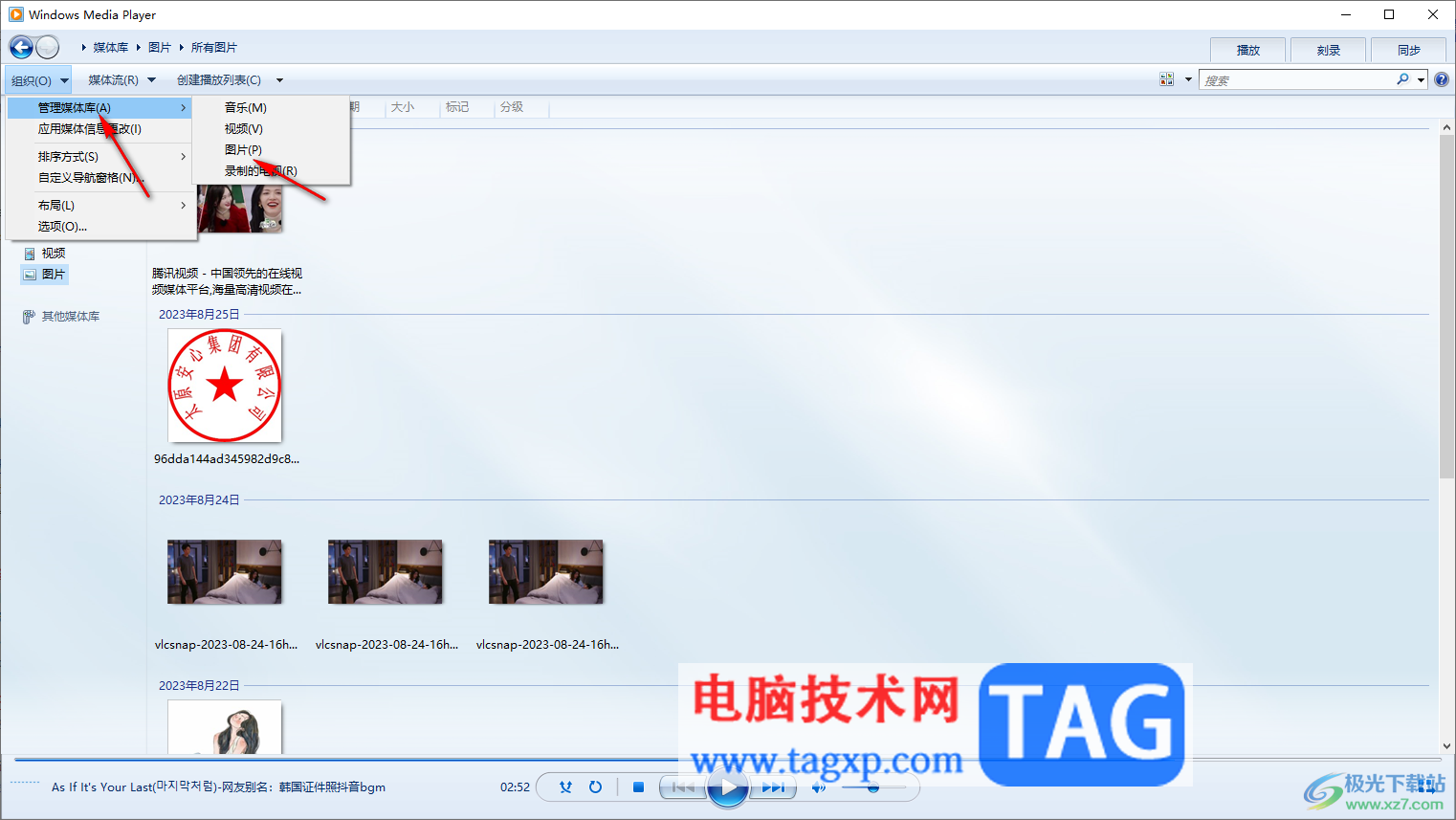Click the scroll-up arrow of the scrollbar

1446,127
